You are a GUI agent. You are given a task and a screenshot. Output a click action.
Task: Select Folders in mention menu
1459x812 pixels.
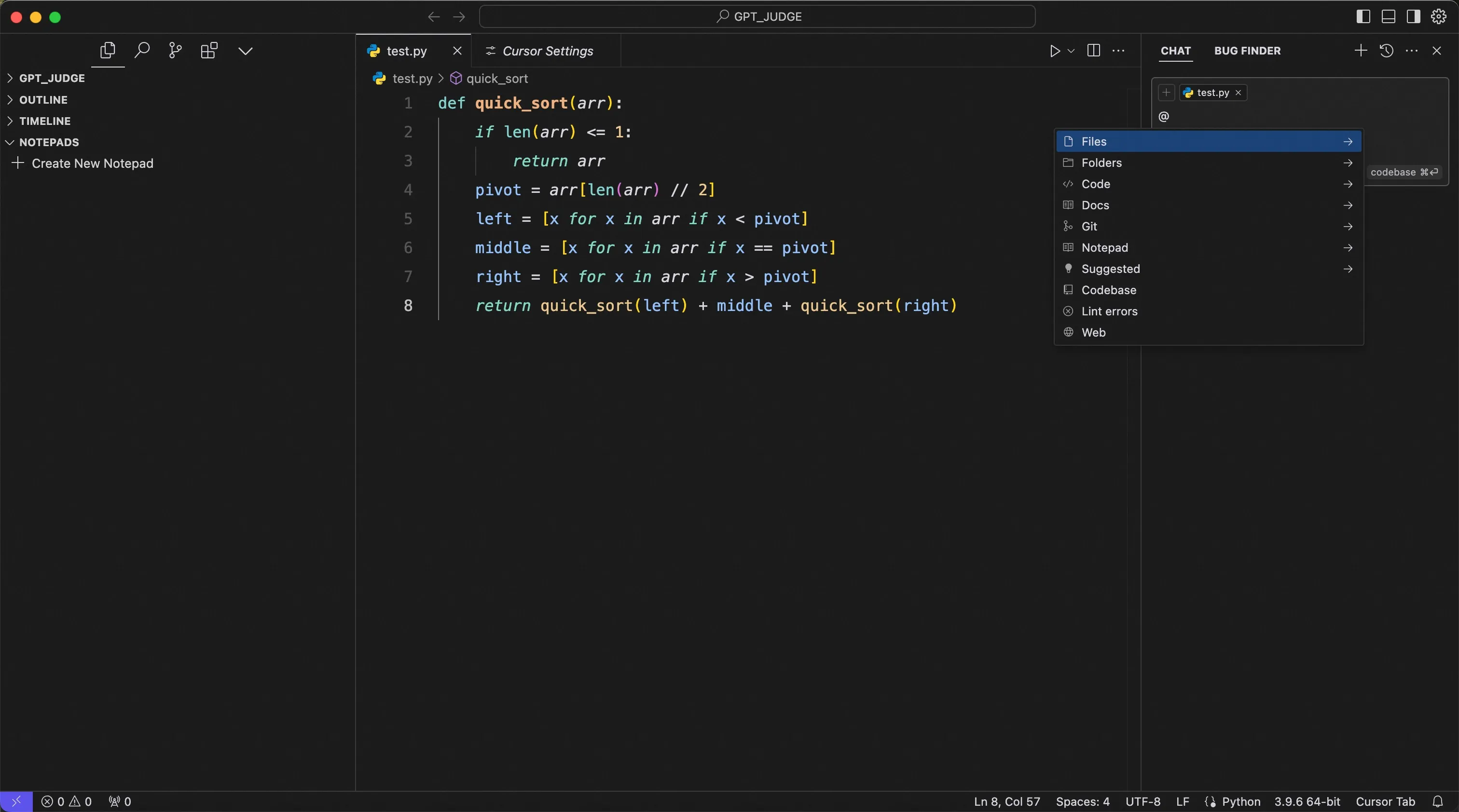[x=1208, y=163]
